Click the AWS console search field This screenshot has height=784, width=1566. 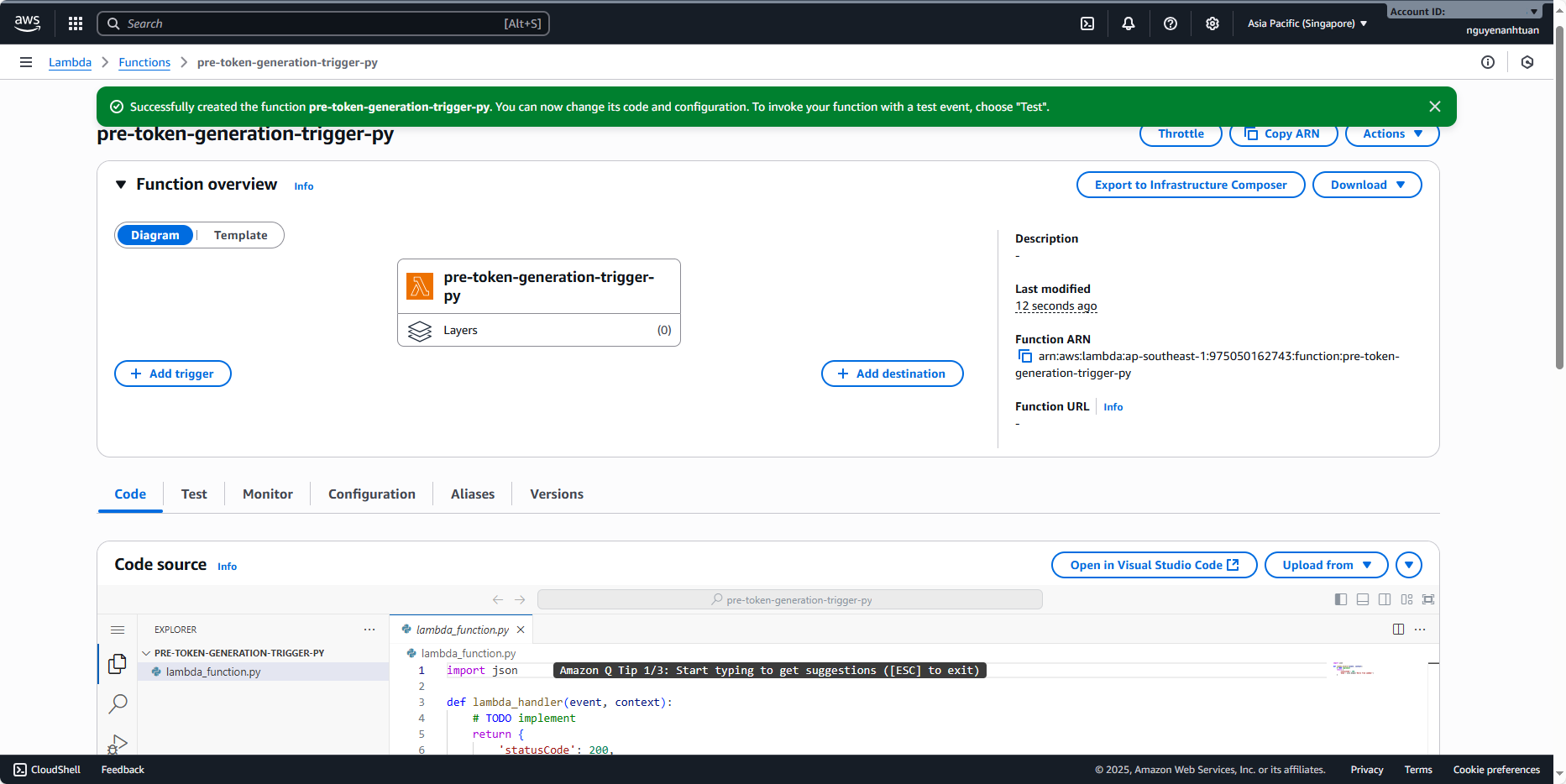point(323,24)
